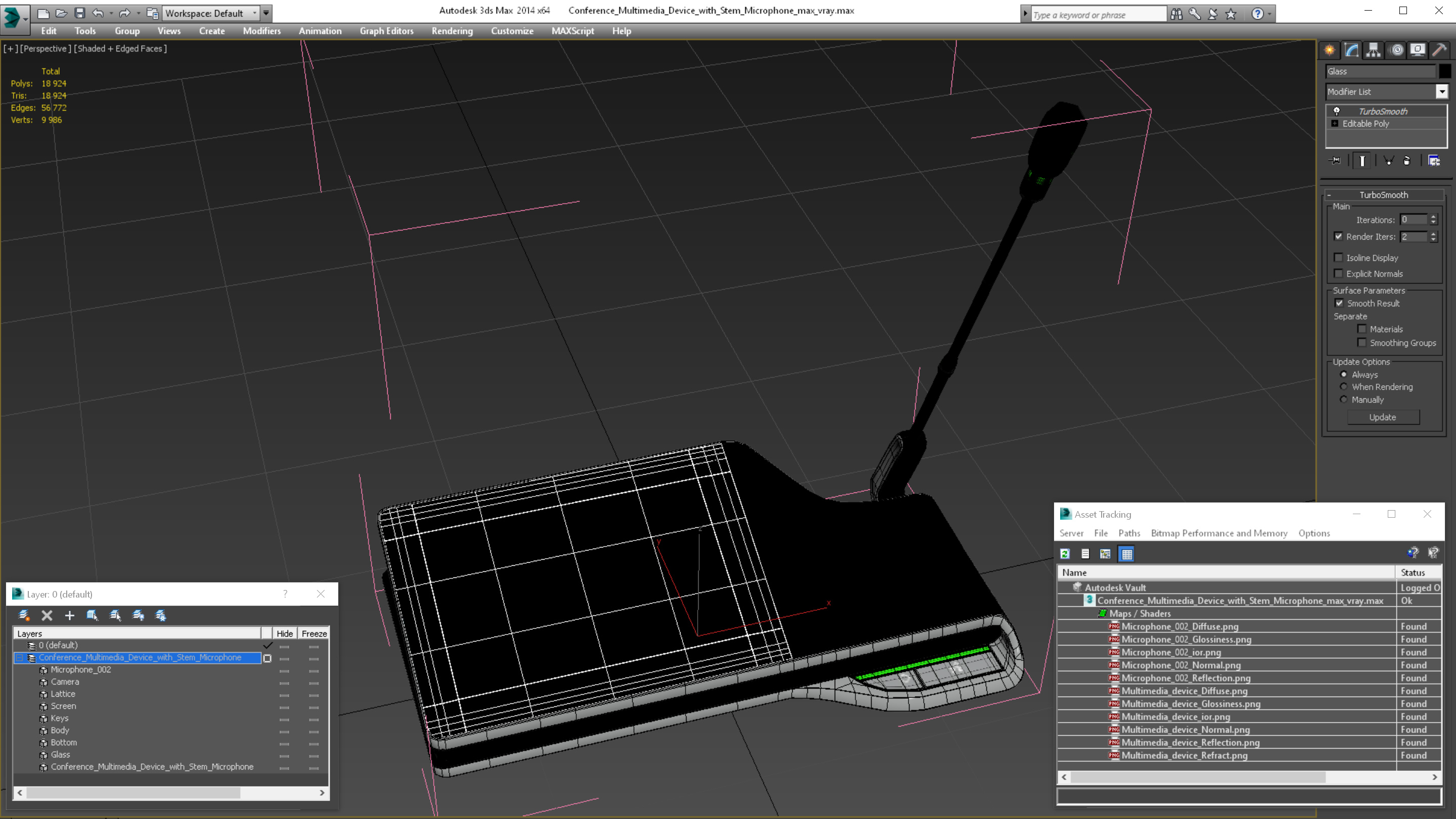Click the Glass object color swatch
Image resolution: width=1456 pixels, height=819 pixels.
click(1445, 71)
